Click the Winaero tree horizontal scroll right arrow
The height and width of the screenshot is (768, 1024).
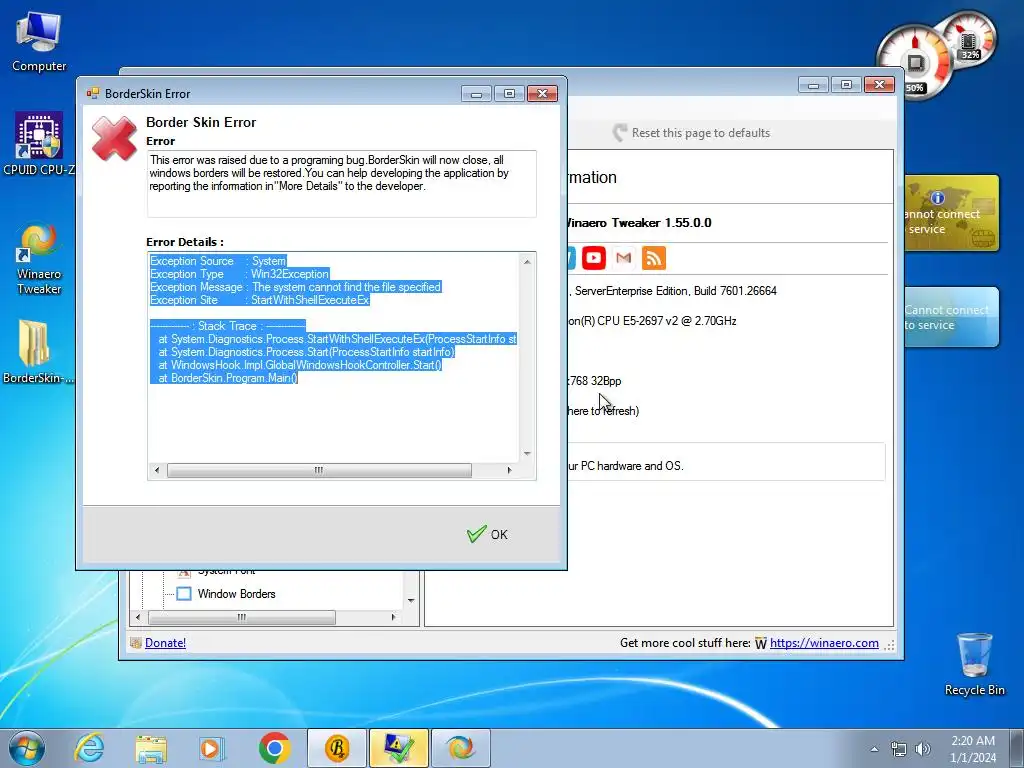393,617
